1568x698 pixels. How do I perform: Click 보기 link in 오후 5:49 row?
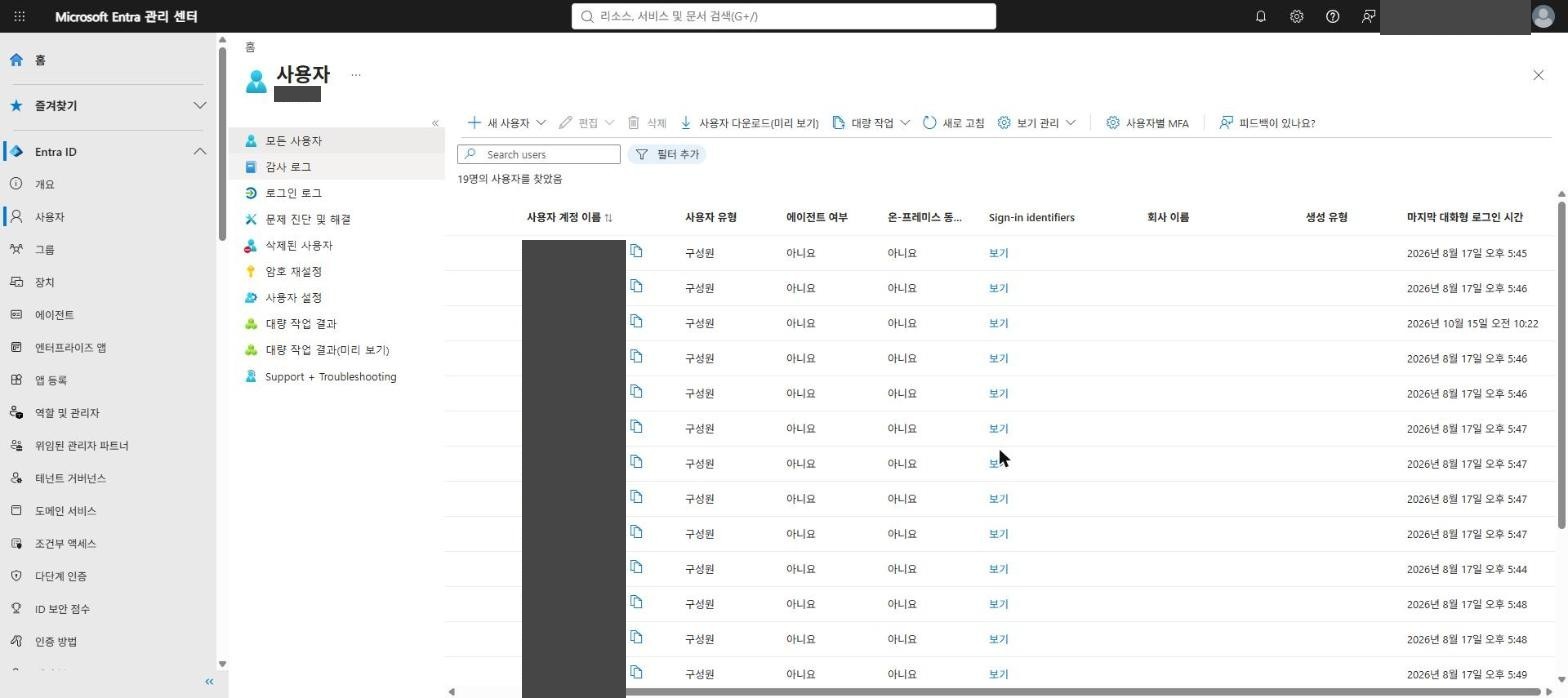pyautogui.click(x=998, y=674)
